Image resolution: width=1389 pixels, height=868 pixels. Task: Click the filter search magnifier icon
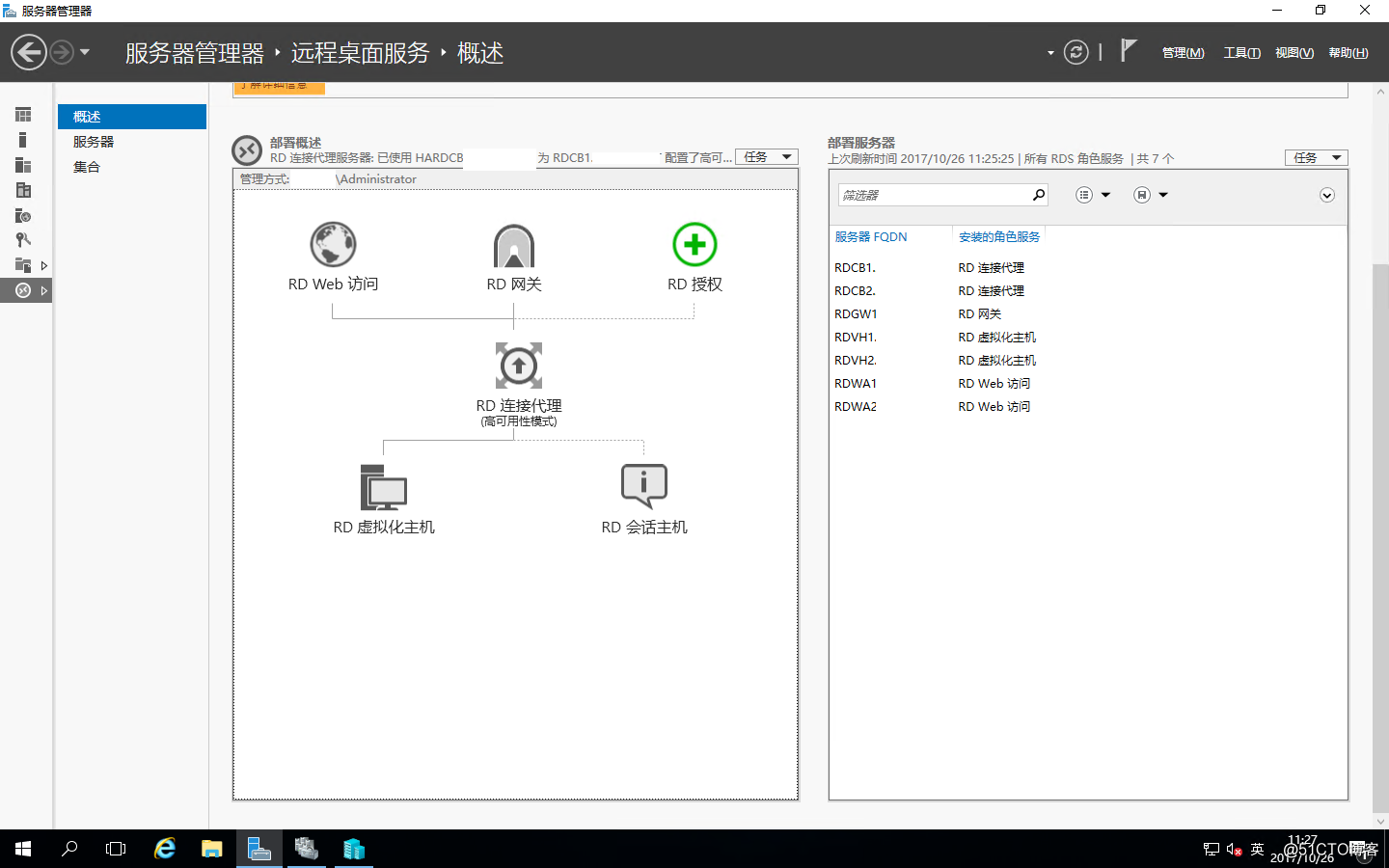pos(1039,195)
